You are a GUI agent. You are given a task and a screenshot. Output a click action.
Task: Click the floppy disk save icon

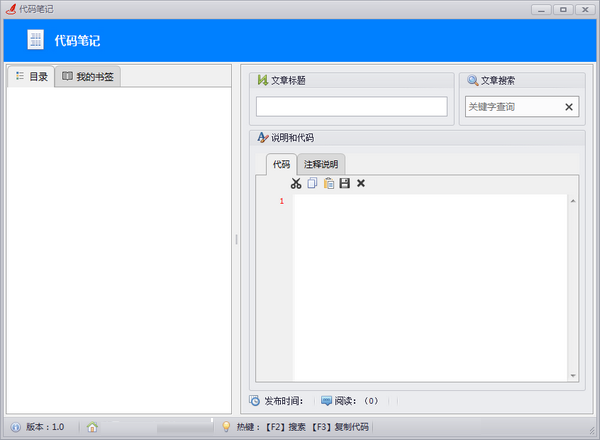click(345, 183)
